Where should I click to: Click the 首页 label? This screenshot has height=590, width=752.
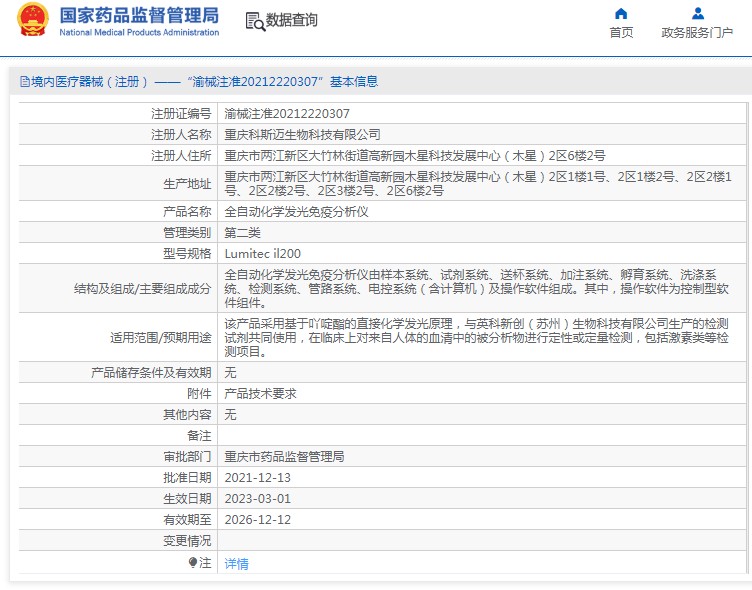point(621,33)
